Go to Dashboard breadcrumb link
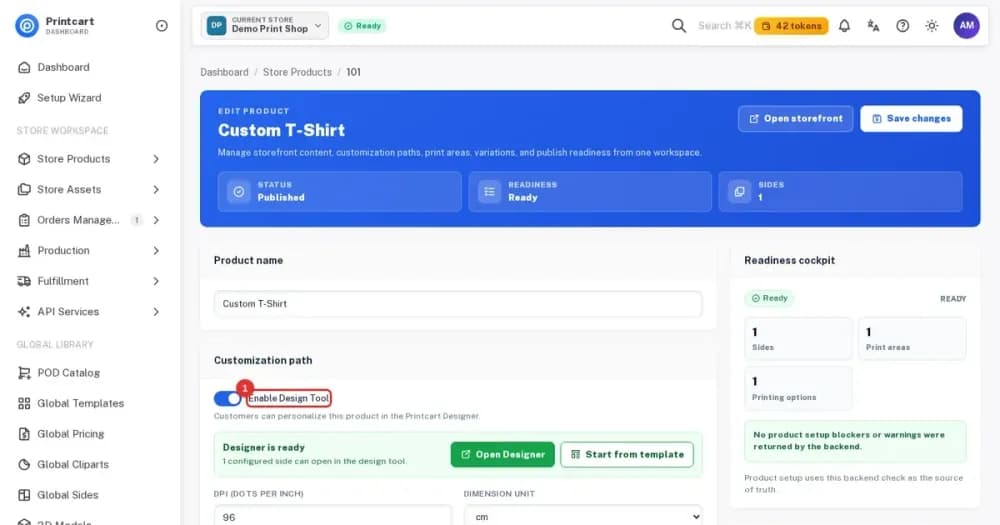This screenshot has height=525, width=1000. tap(224, 72)
